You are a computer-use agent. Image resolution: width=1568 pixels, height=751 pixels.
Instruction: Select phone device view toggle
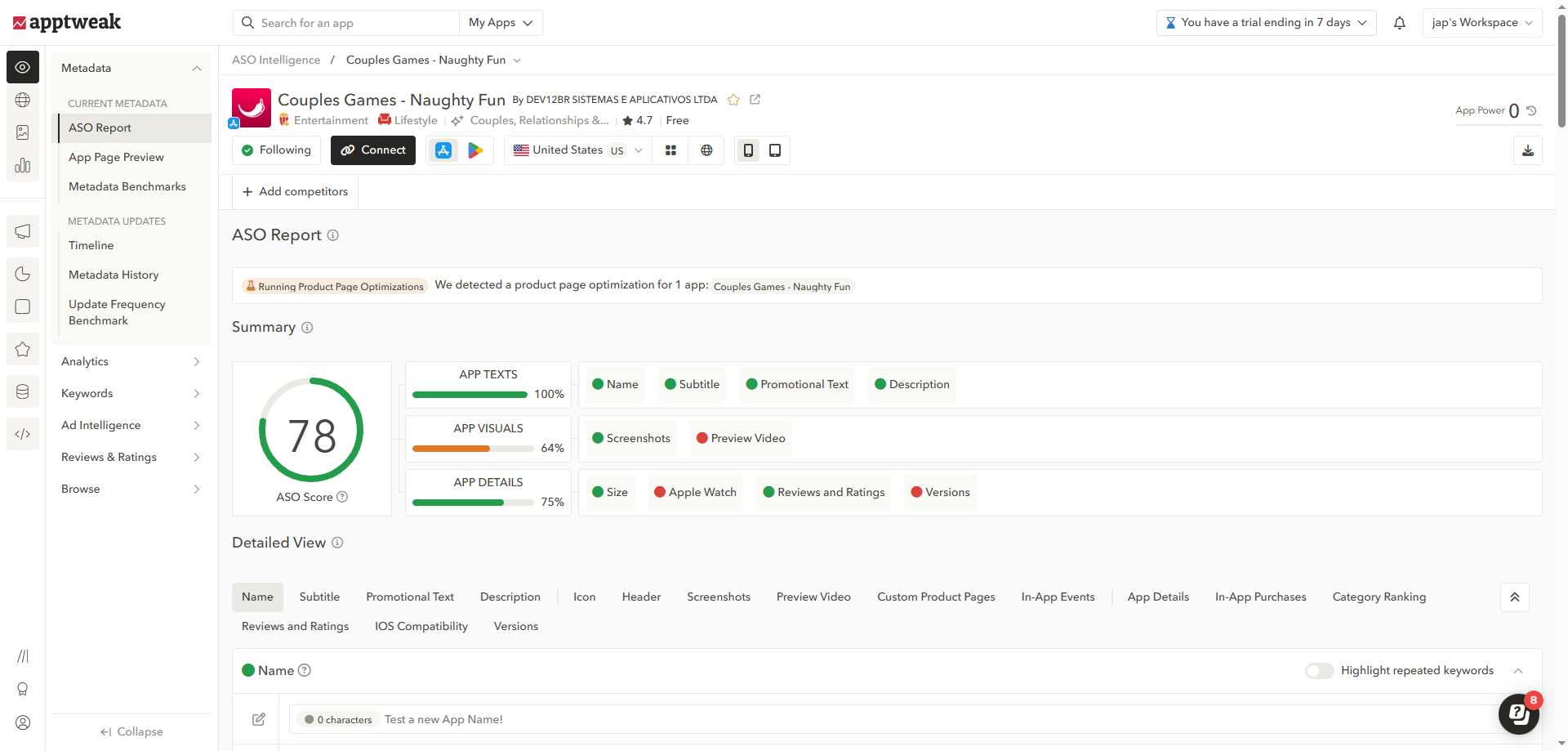tap(748, 150)
